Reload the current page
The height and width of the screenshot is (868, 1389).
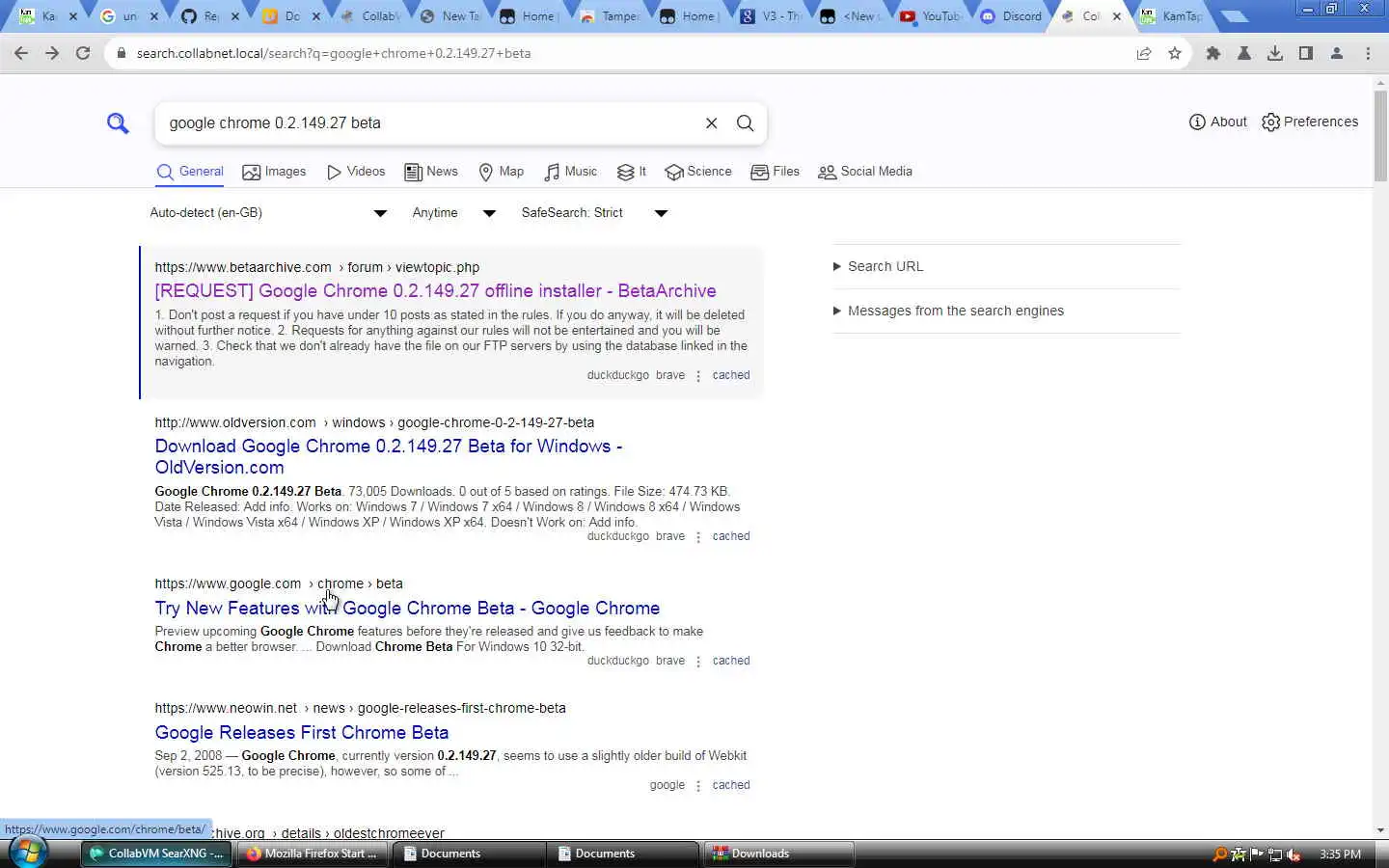(83, 53)
